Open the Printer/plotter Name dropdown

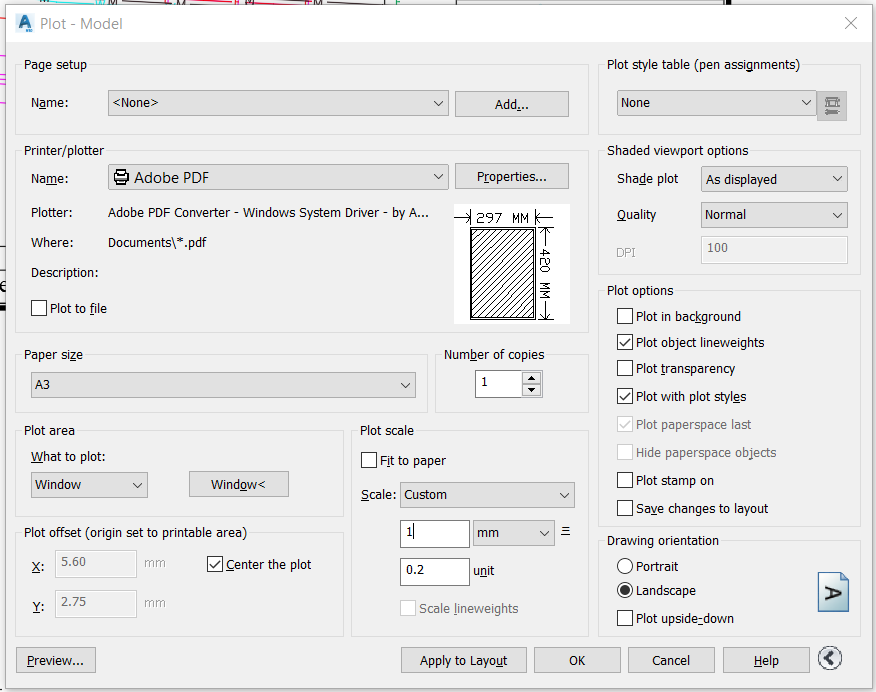[x=278, y=177]
